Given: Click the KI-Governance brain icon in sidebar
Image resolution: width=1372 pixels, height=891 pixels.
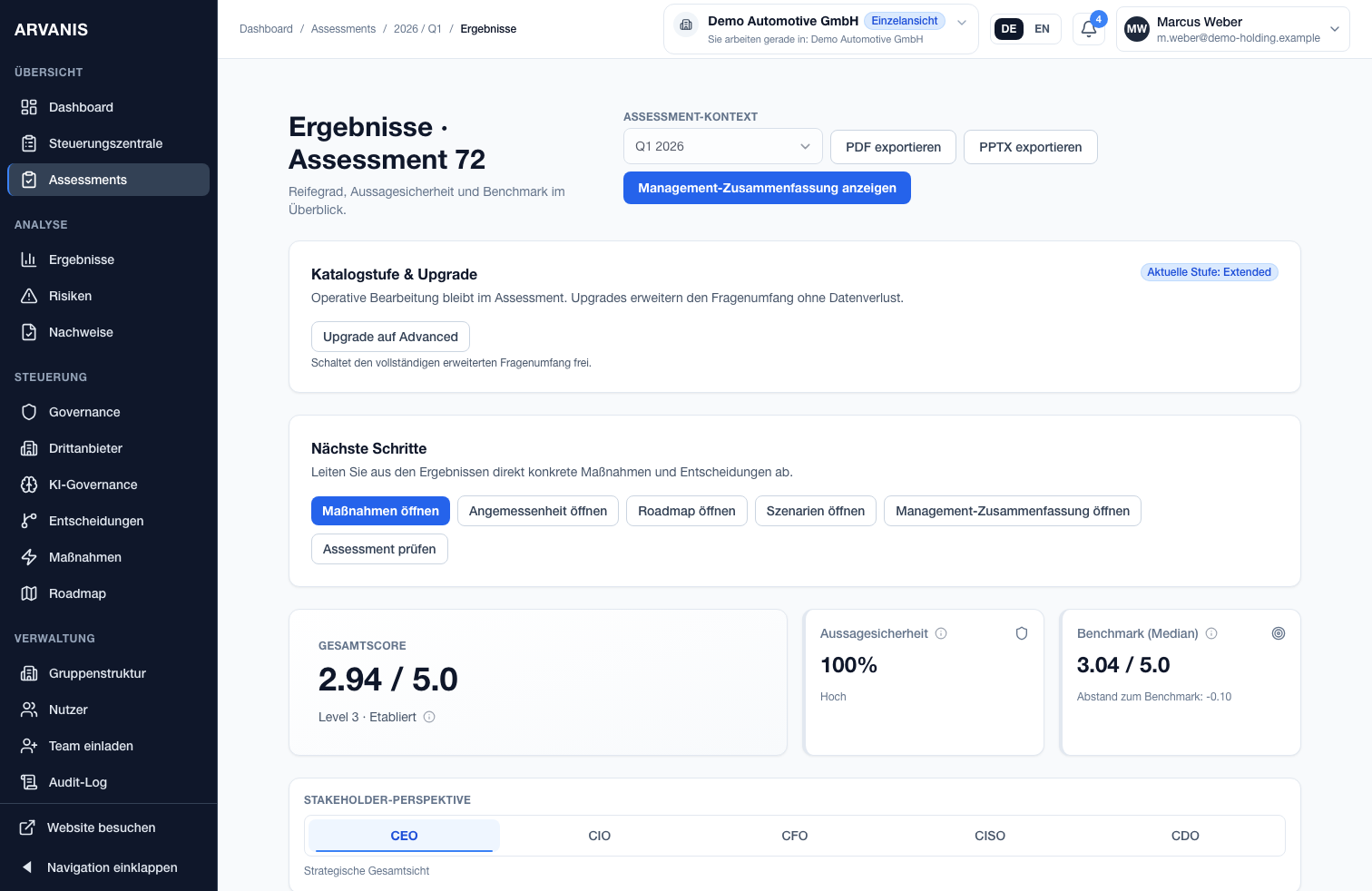Looking at the screenshot, I should tap(29, 485).
